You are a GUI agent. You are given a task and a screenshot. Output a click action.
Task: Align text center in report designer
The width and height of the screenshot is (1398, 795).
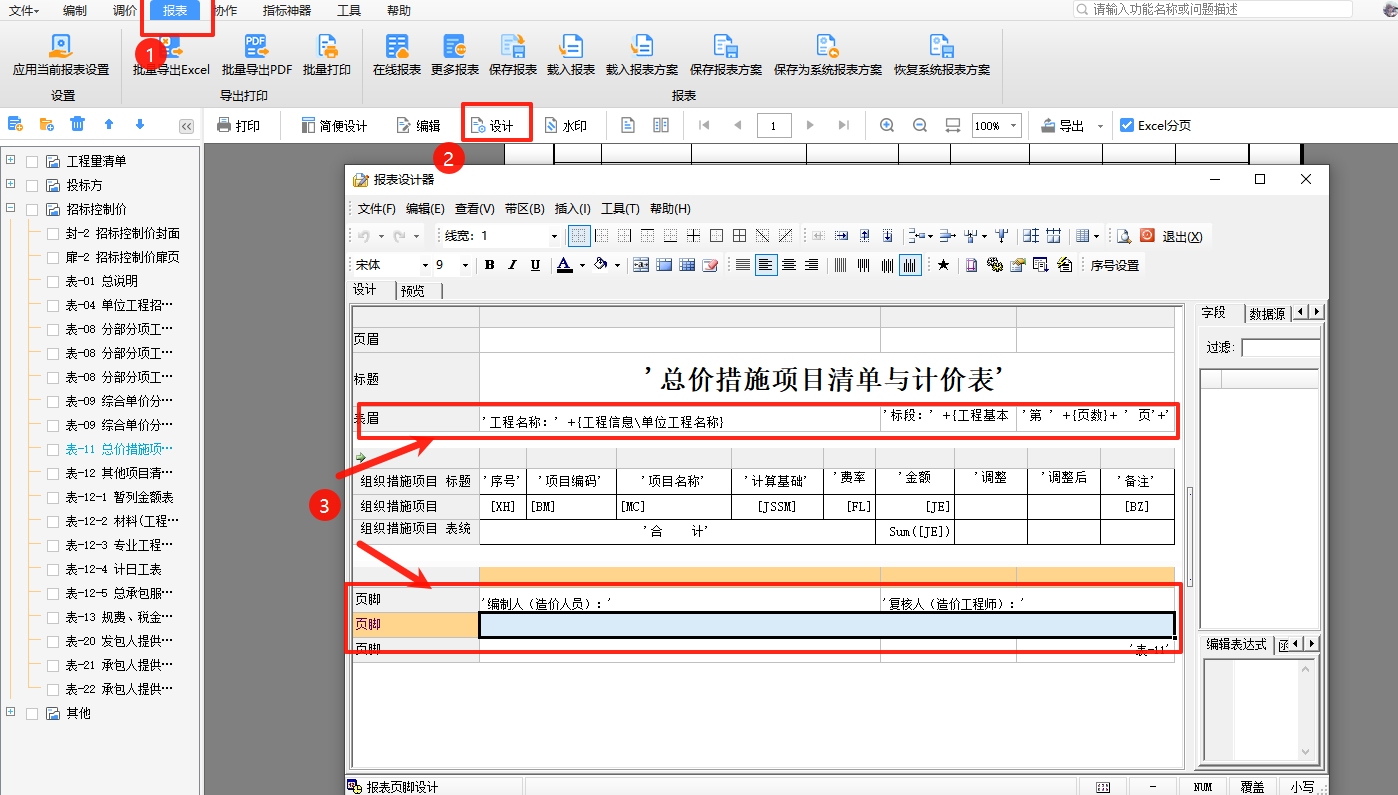pyautogui.click(x=789, y=265)
